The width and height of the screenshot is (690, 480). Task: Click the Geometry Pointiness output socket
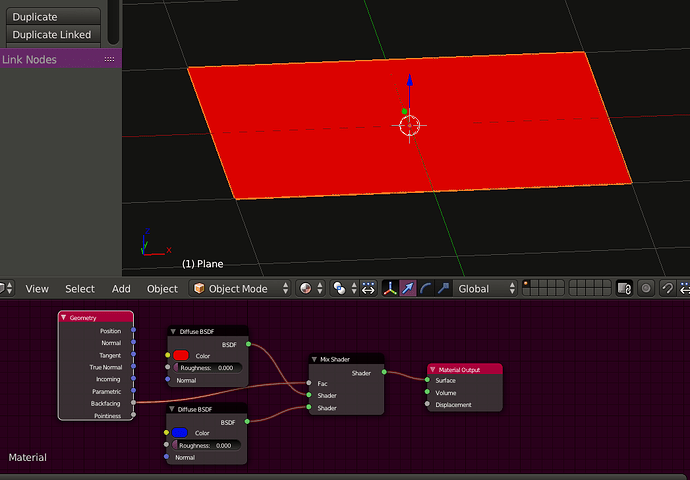pyautogui.click(x=133, y=414)
